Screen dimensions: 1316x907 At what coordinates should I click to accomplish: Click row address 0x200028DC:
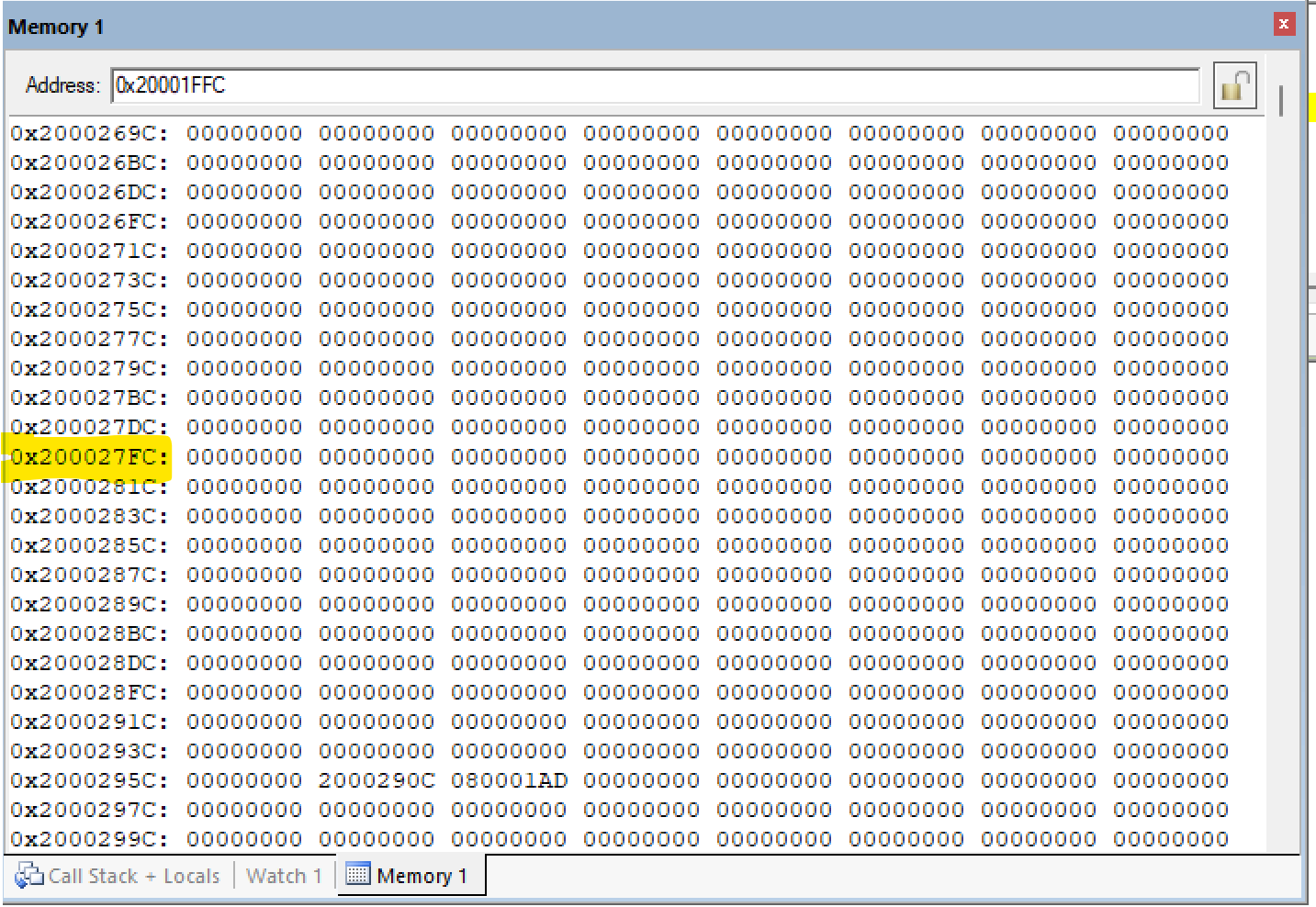90,663
